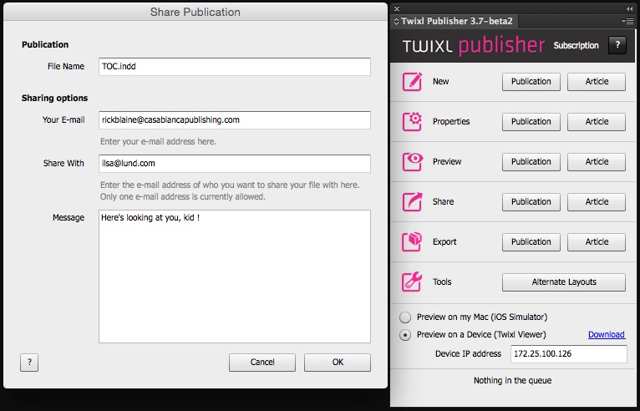The height and width of the screenshot is (411, 640).
Task: Cycle panel view via tab's up-down arrows
Action: click(396, 21)
